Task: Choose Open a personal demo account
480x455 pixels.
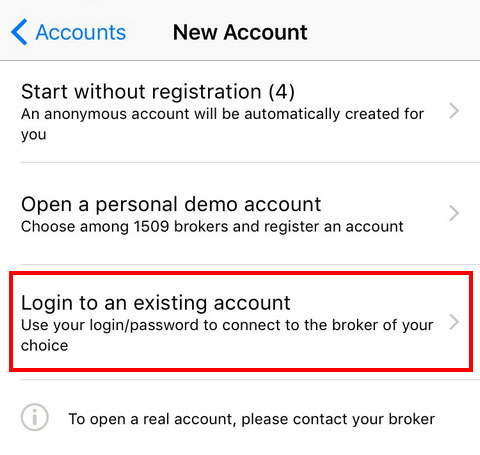Action: [x=240, y=213]
